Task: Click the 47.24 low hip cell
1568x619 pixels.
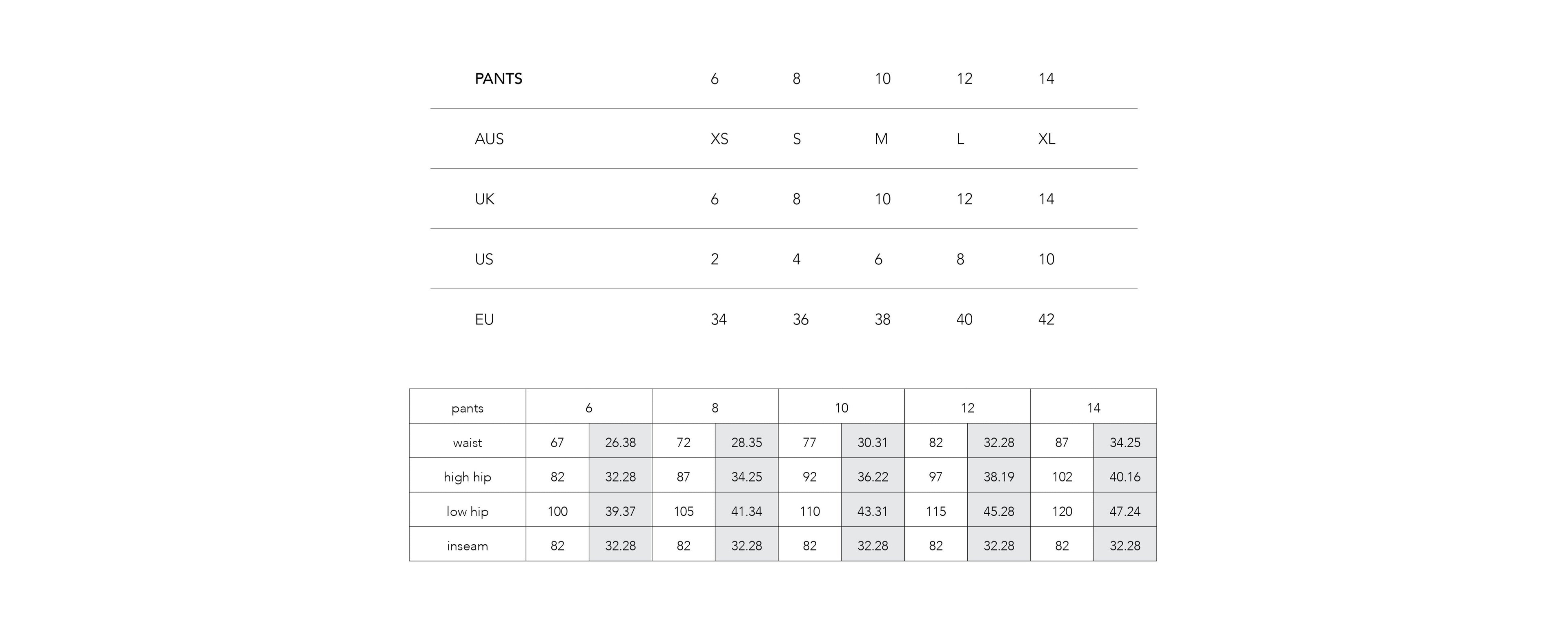Action: point(1125,510)
